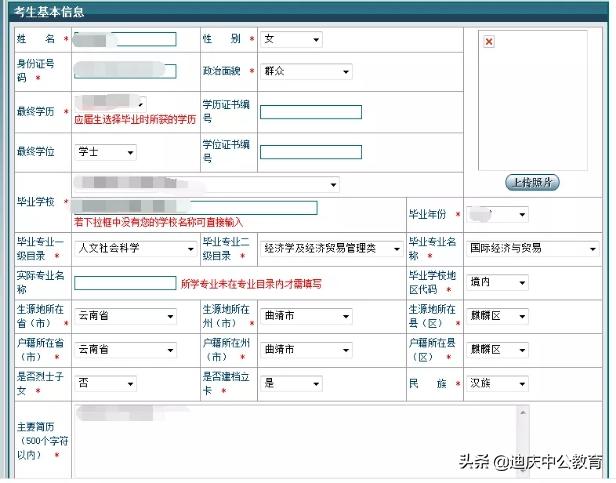Open the 最终学位 dropdown showing 学士
The height and width of the screenshot is (483, 616).
105,152
